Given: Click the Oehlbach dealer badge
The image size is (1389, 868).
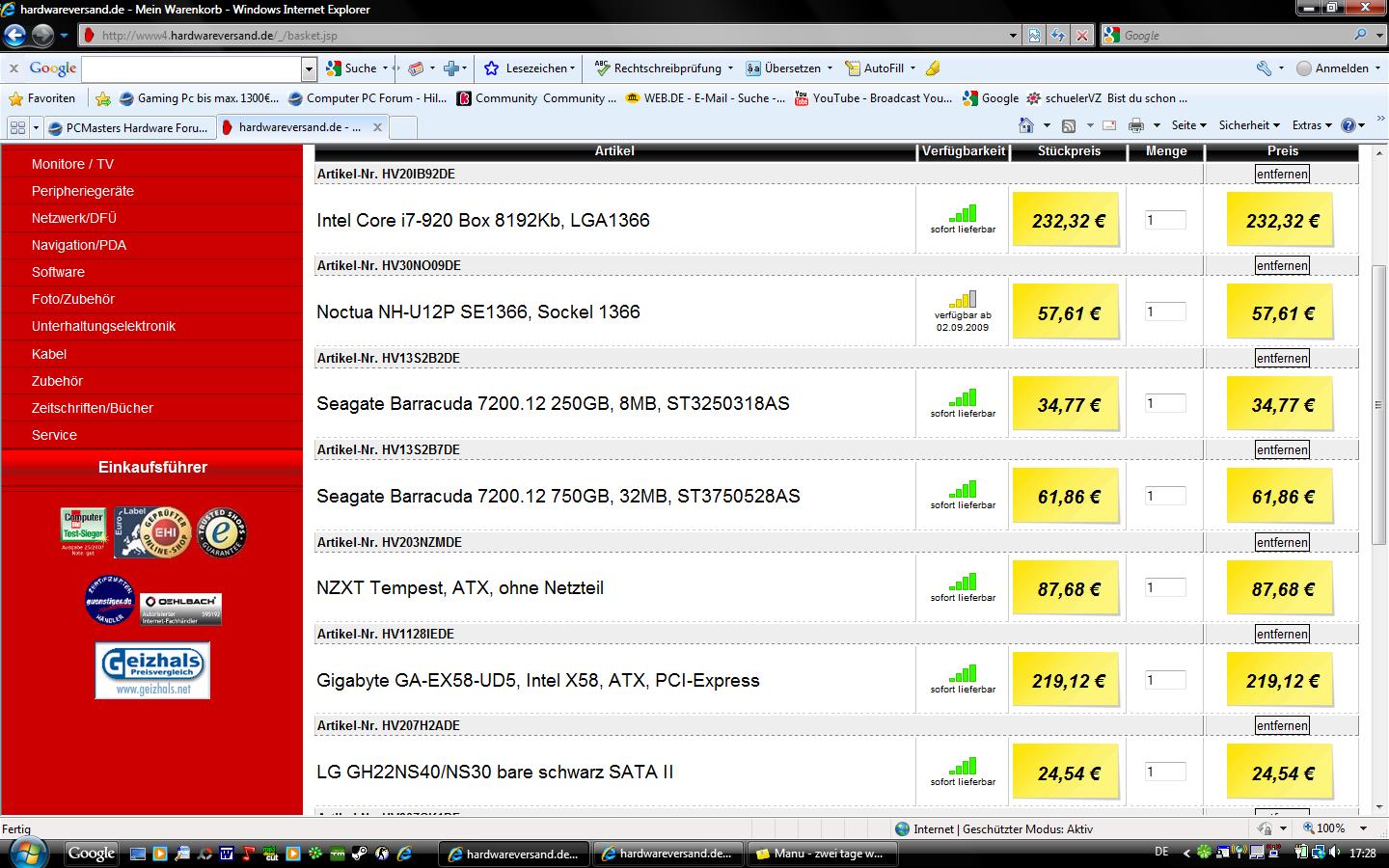Looking at the screenshot, I should (181, 609).
